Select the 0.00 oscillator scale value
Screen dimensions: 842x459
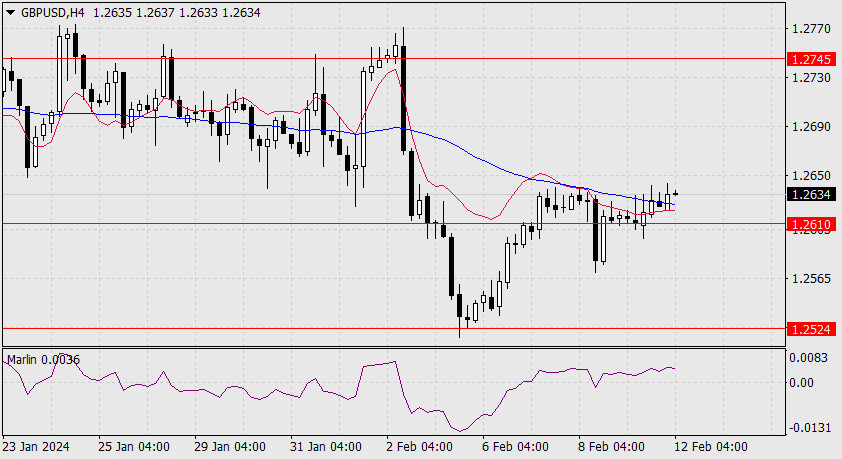point(802,383)
